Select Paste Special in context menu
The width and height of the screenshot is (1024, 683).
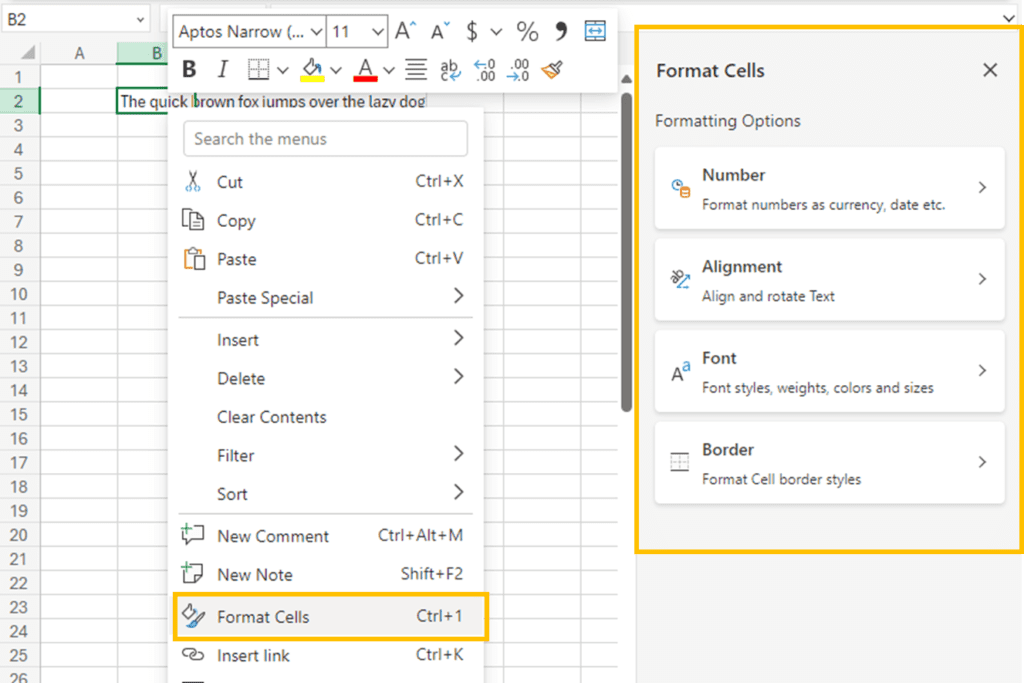click(x=265, y=298)
